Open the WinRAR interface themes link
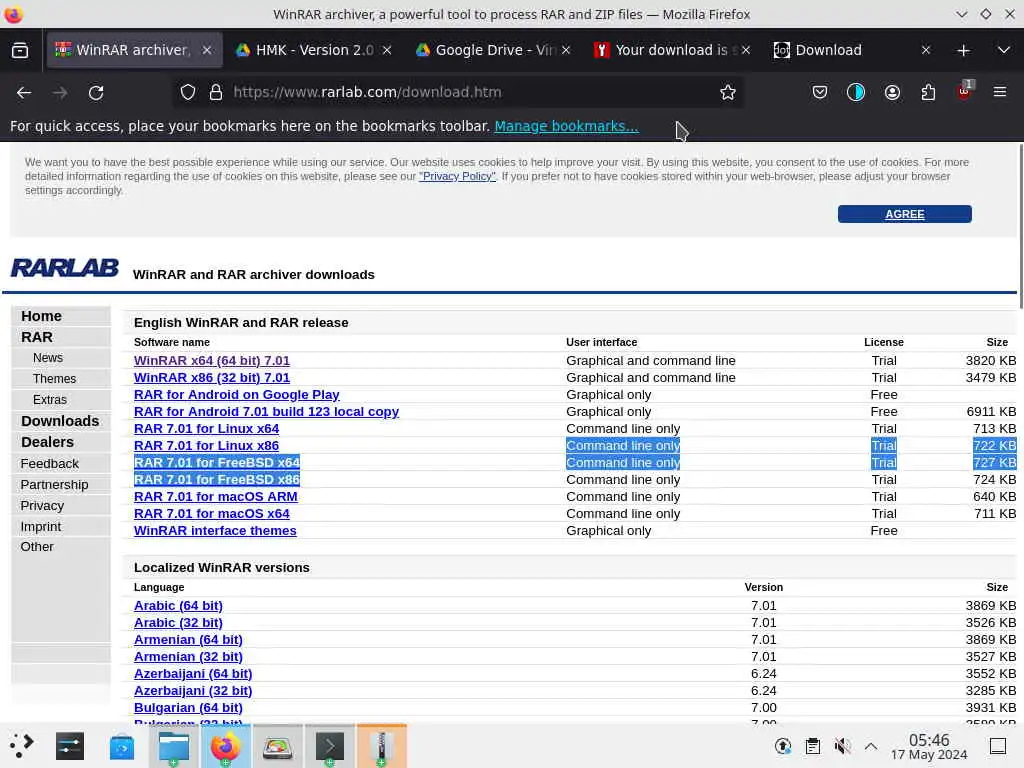This screenshot has width=1024, height=768. [215, 530]
